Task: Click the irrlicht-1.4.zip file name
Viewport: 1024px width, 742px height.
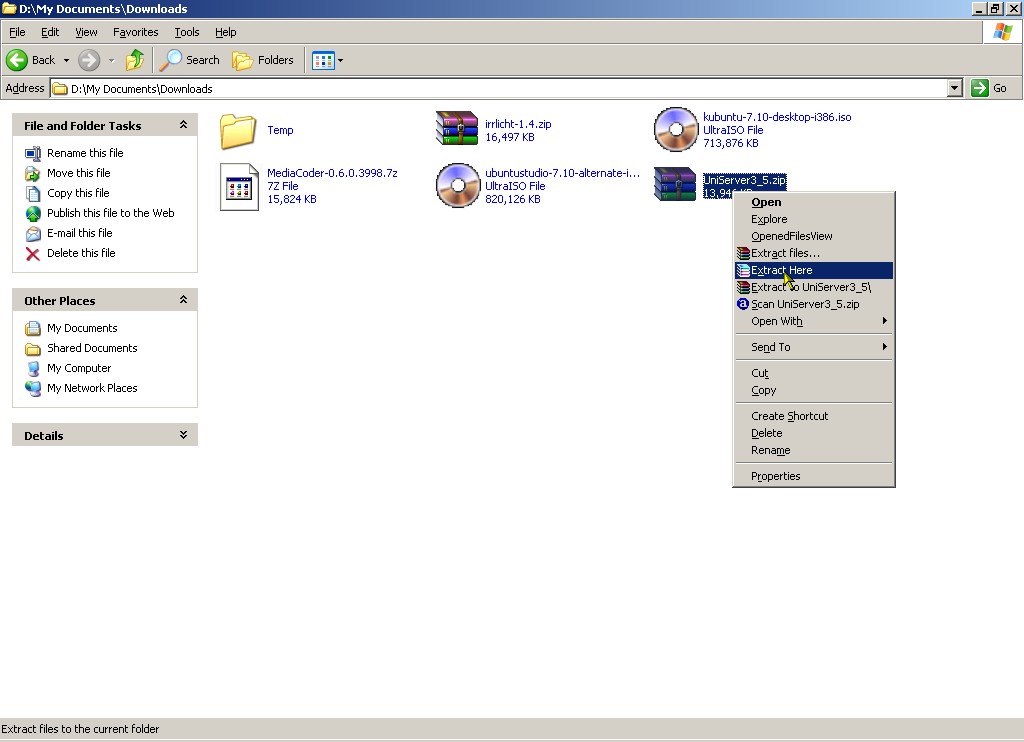Action: click(x=518, y=124)
